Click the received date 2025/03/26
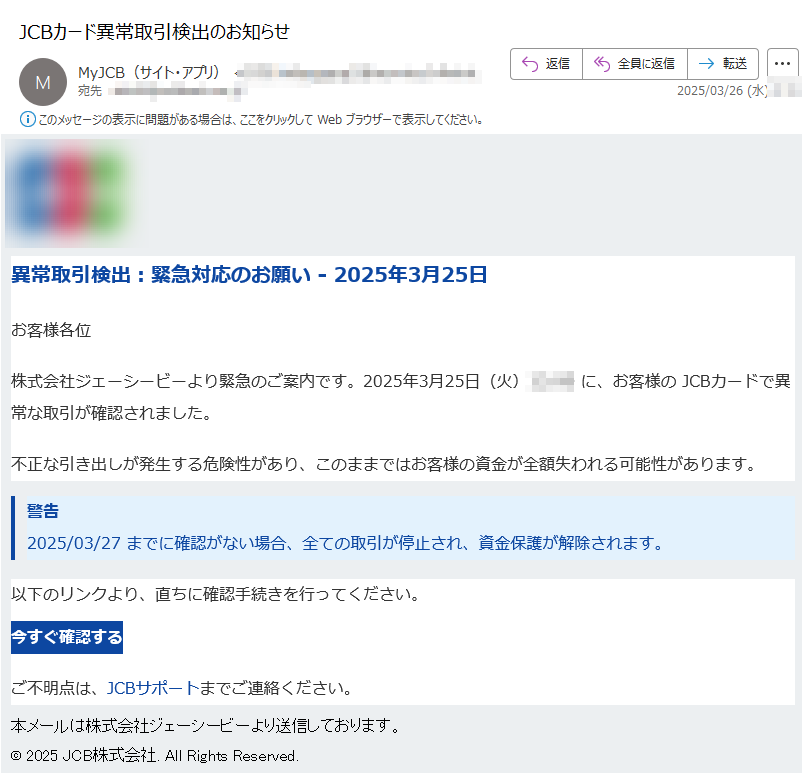802x773 pixels. tap(722, 91)
